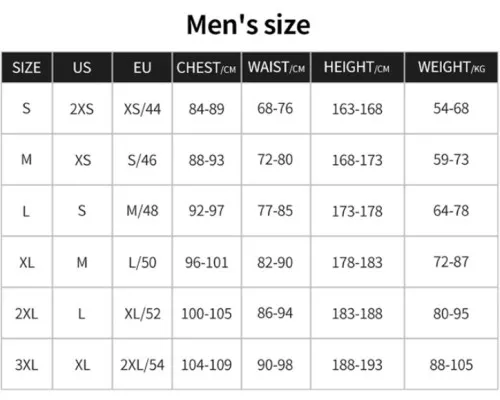The width and height of the screenshot is (500, 400).
Task: Click the 2XL/54 EU cell
Action: tap(142, 365)
